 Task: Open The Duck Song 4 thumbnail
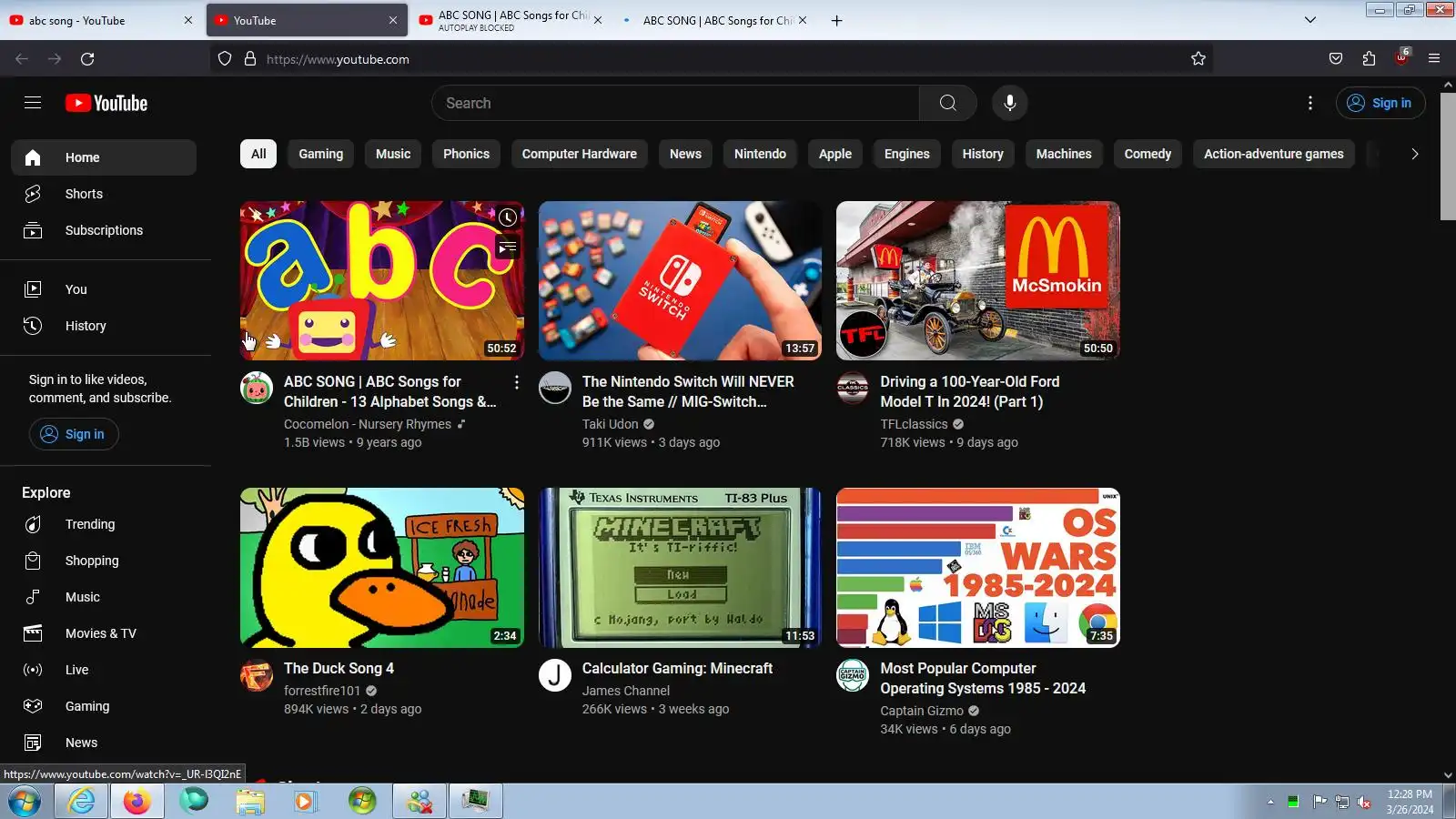click(382, 568)
